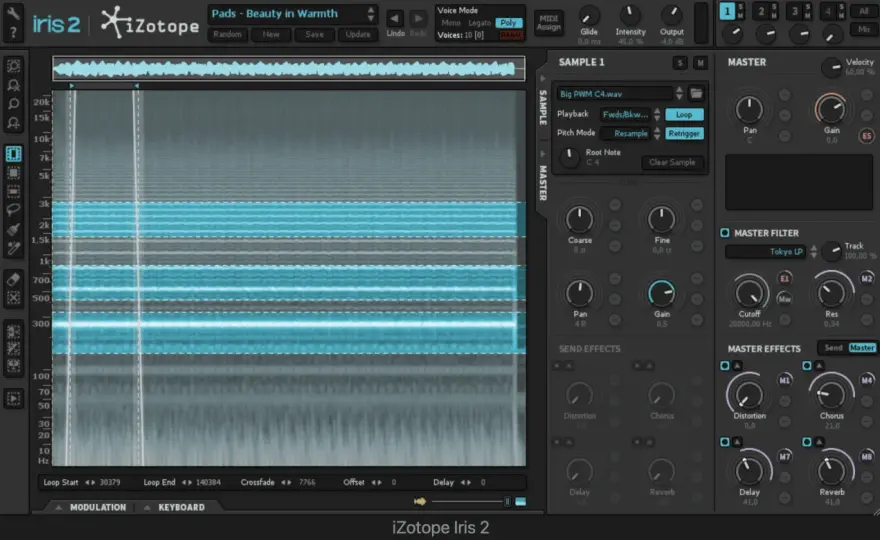Click the Save preset button
Image resolution: width=880 pixels, height=540 pixels.
tap(314, 34)
